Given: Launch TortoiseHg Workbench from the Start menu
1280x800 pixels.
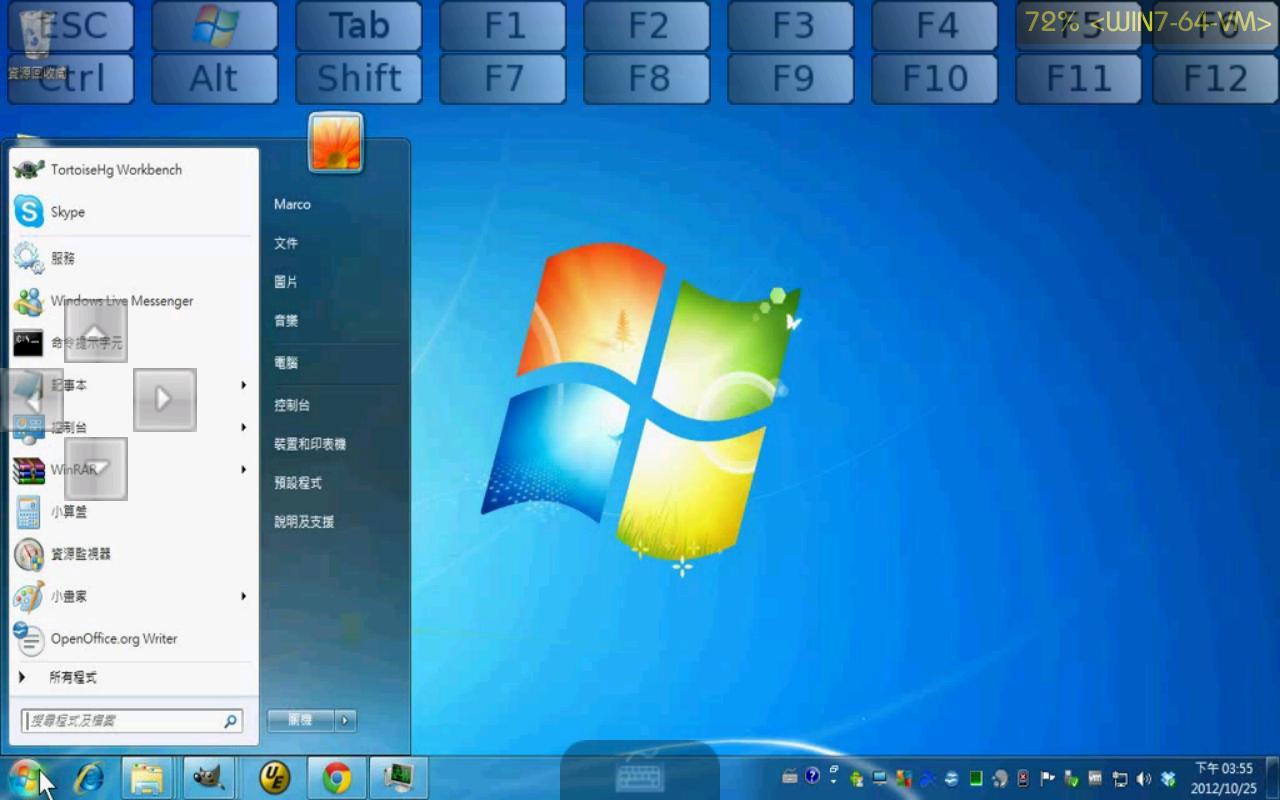Looking at the screenshot, I should (115, 169).
